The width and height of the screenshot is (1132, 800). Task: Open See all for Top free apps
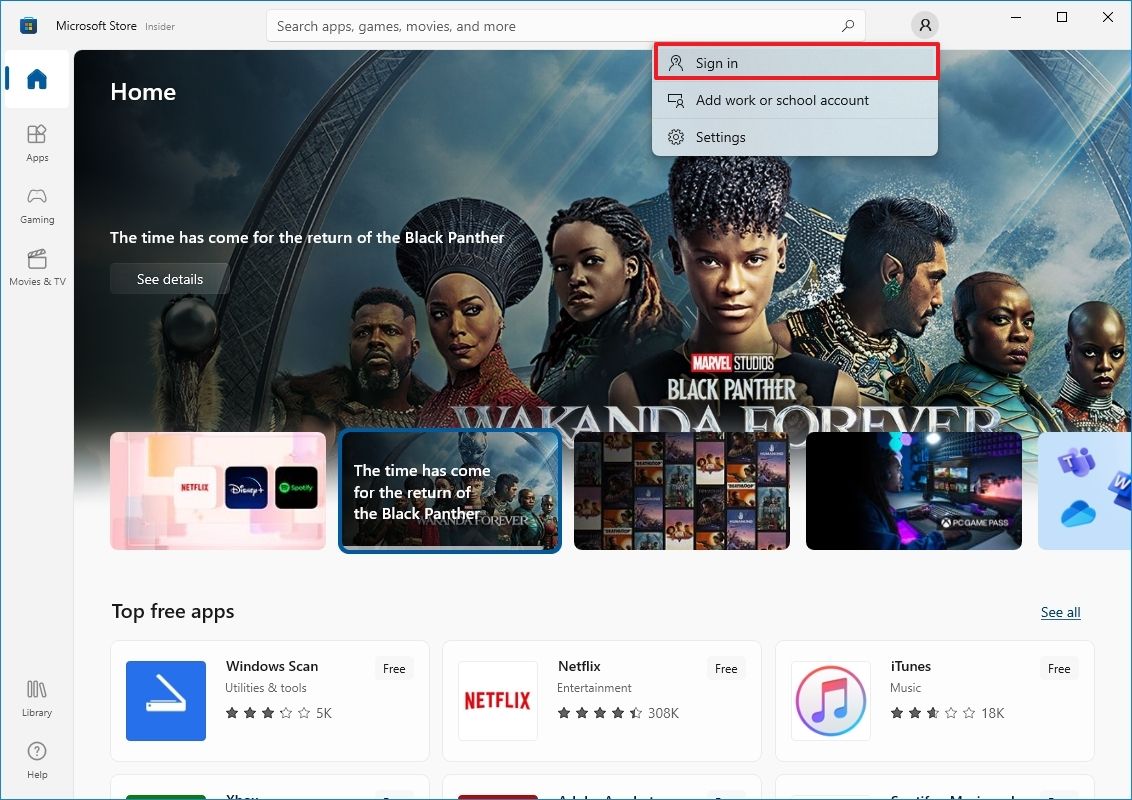(1060, 612)
